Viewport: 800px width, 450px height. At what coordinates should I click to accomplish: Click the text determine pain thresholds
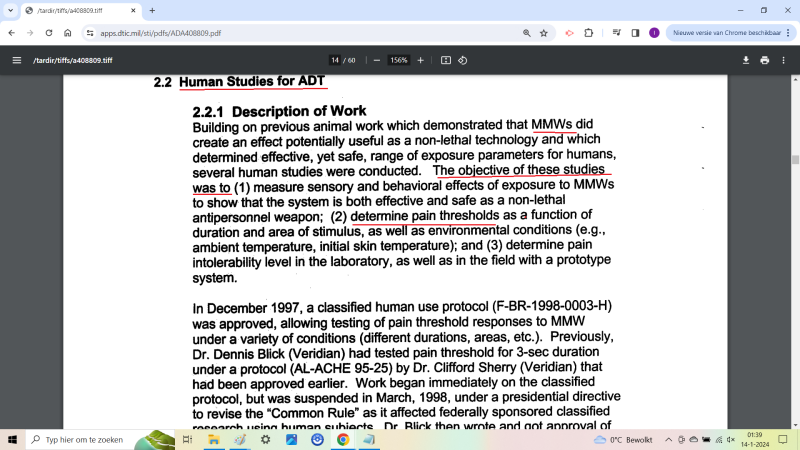(424, 216)
